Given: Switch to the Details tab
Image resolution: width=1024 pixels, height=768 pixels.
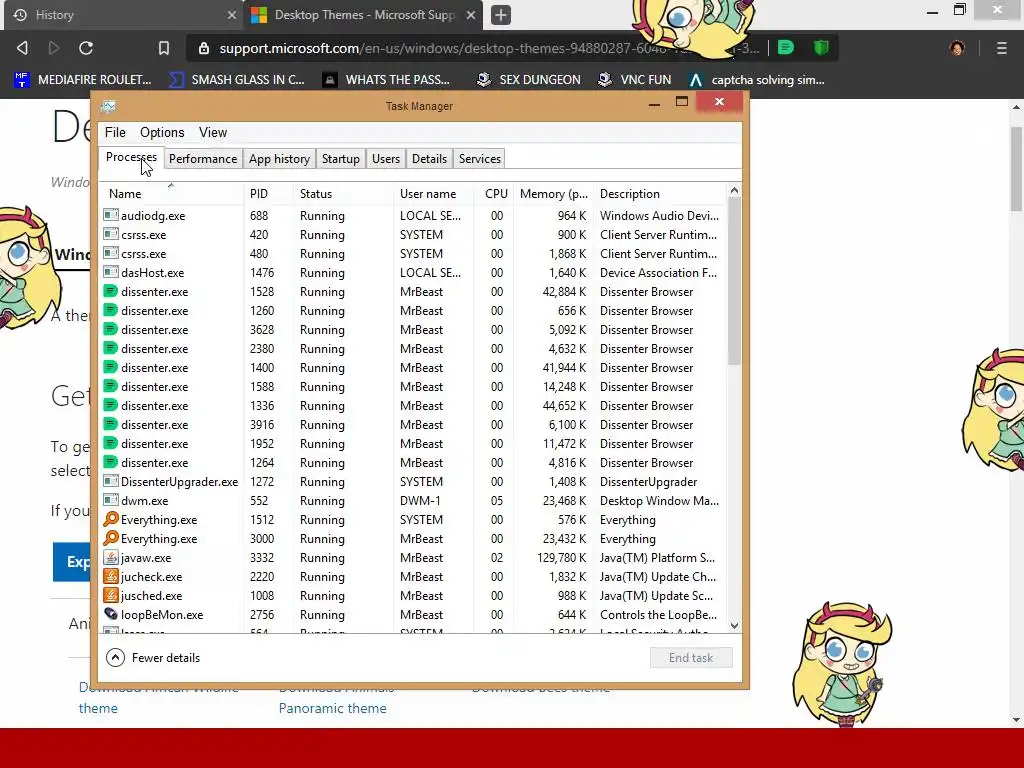Looking at the screenshot, I should (429, 159).
